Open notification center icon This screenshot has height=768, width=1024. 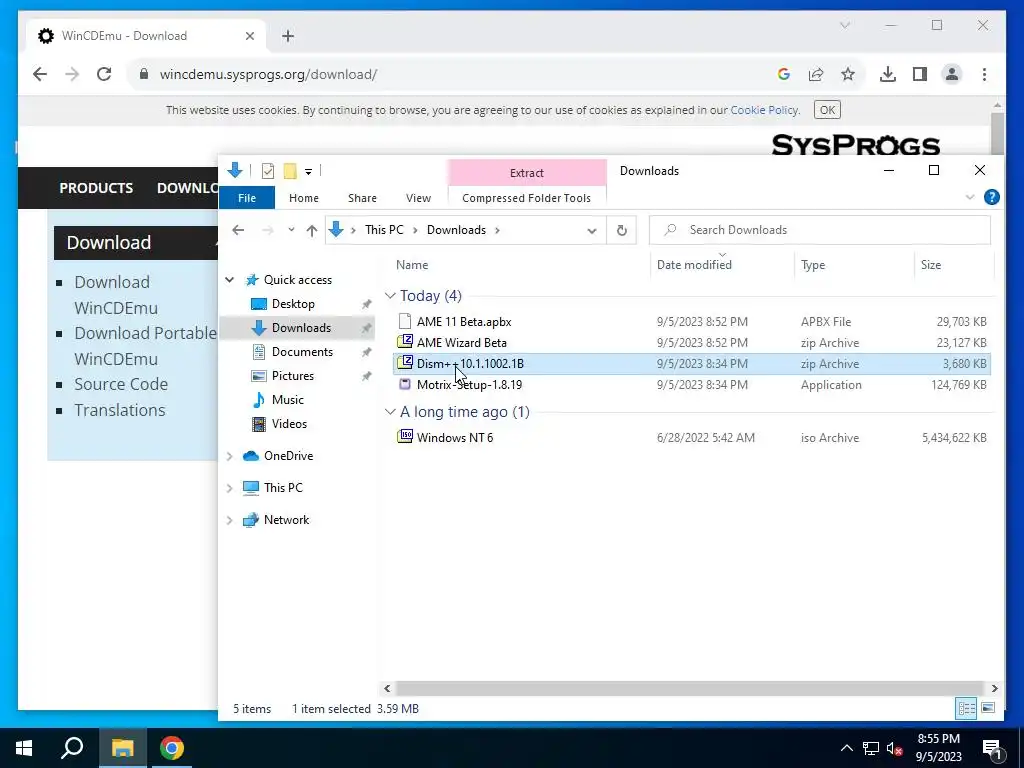click(x=992, y=748)
